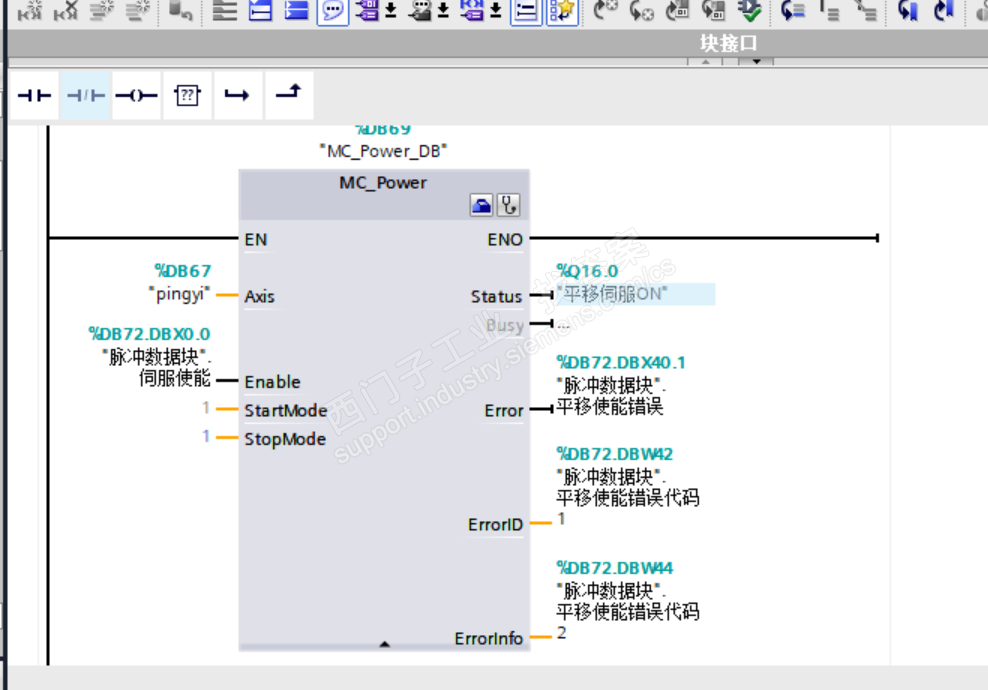Click the Busy output placeholder dots
988x690 pixels.
[563, 325]
